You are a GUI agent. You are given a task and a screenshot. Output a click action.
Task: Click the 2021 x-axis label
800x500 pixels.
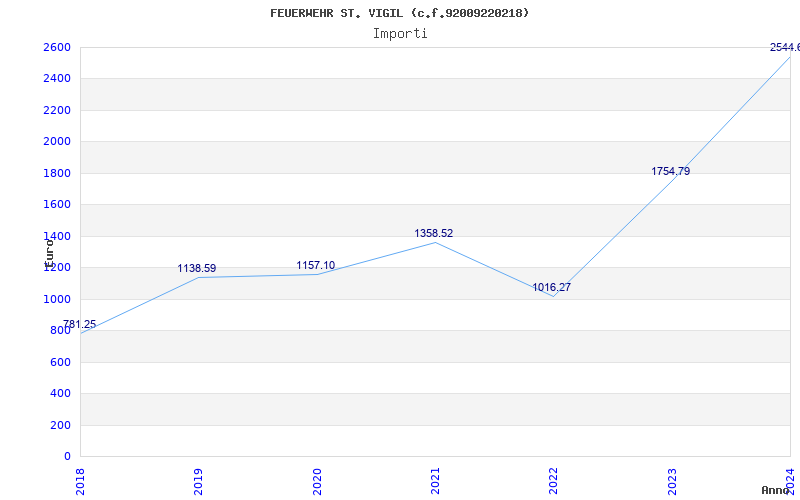[435, 482]
